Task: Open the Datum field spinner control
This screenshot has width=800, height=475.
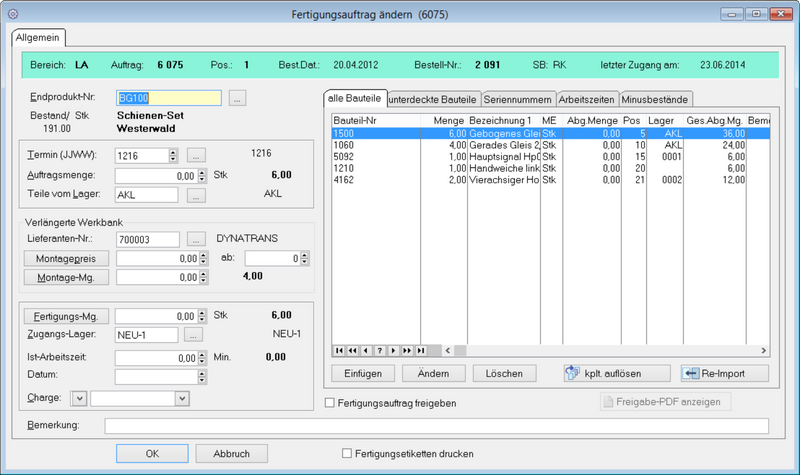Action: click(203, 376)
